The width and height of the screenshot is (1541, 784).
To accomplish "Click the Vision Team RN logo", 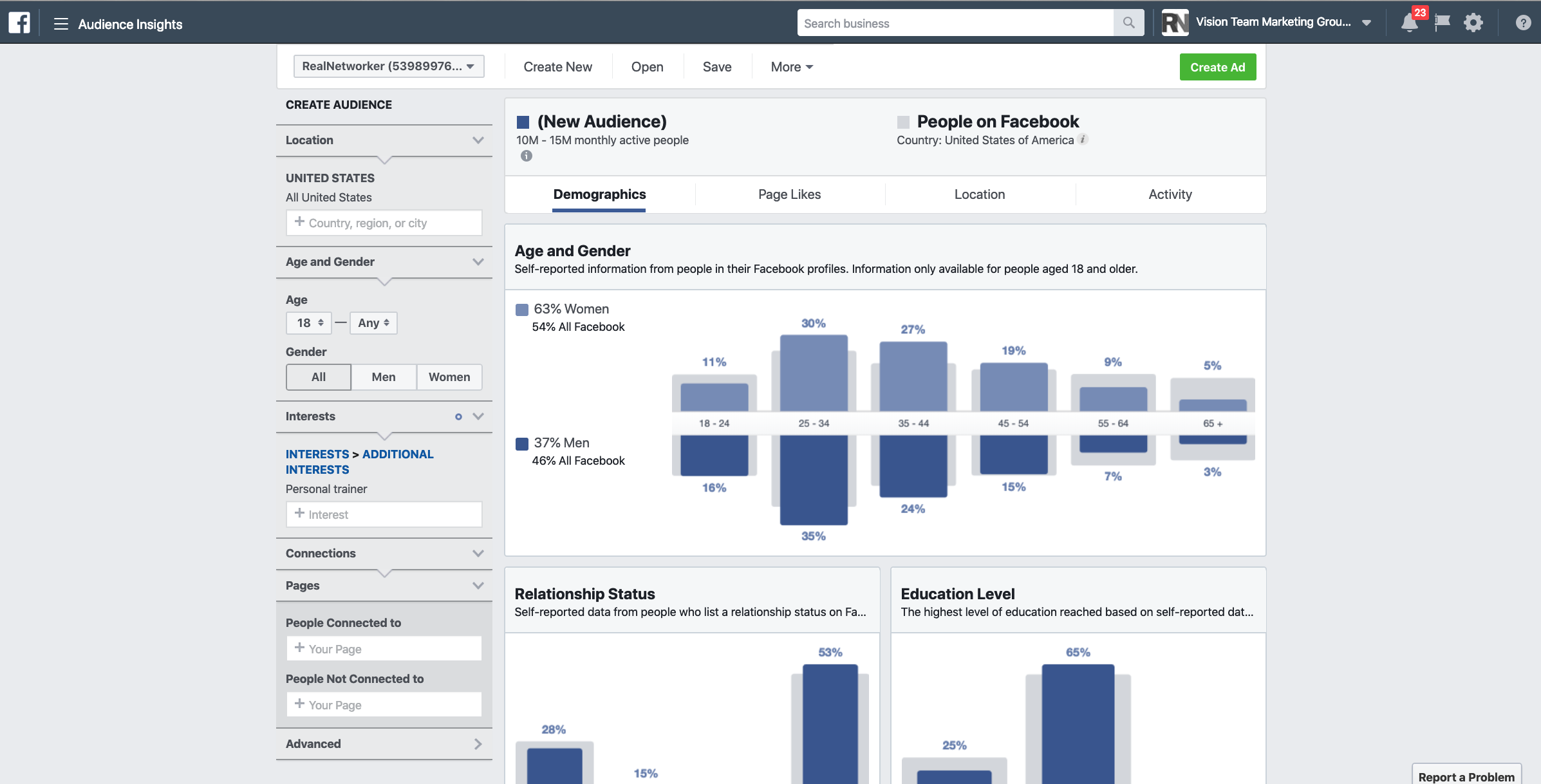I will point(1175,23).
